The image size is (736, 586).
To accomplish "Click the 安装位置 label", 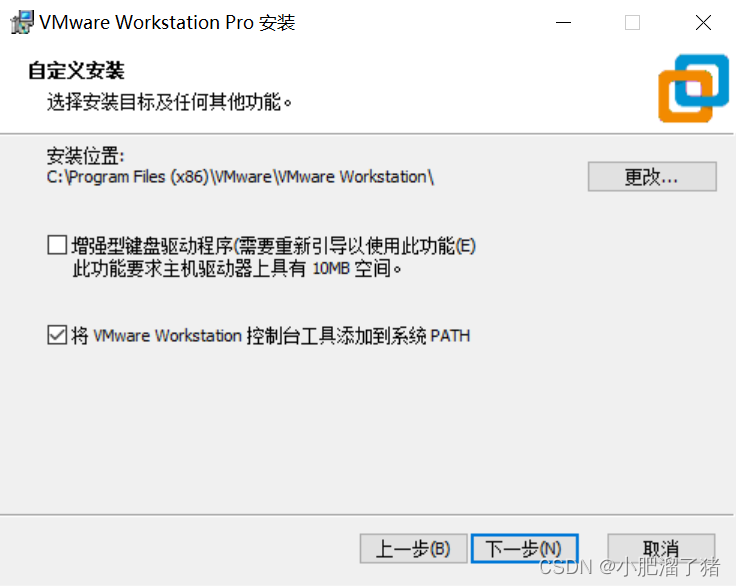I will [85, 155].
